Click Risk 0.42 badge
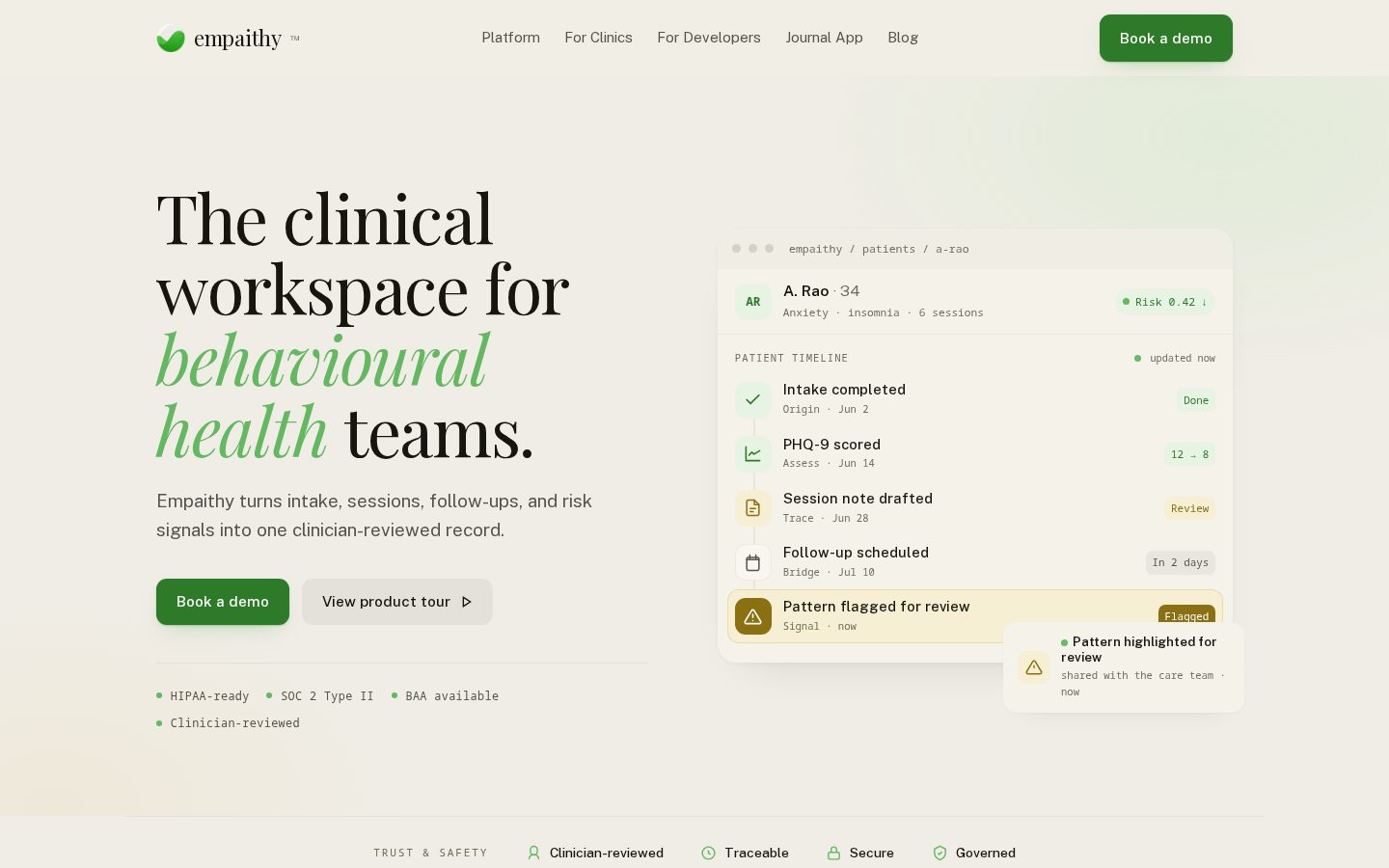The height and width of the screenshot is (868, 1389). (x=1165, y=302)
